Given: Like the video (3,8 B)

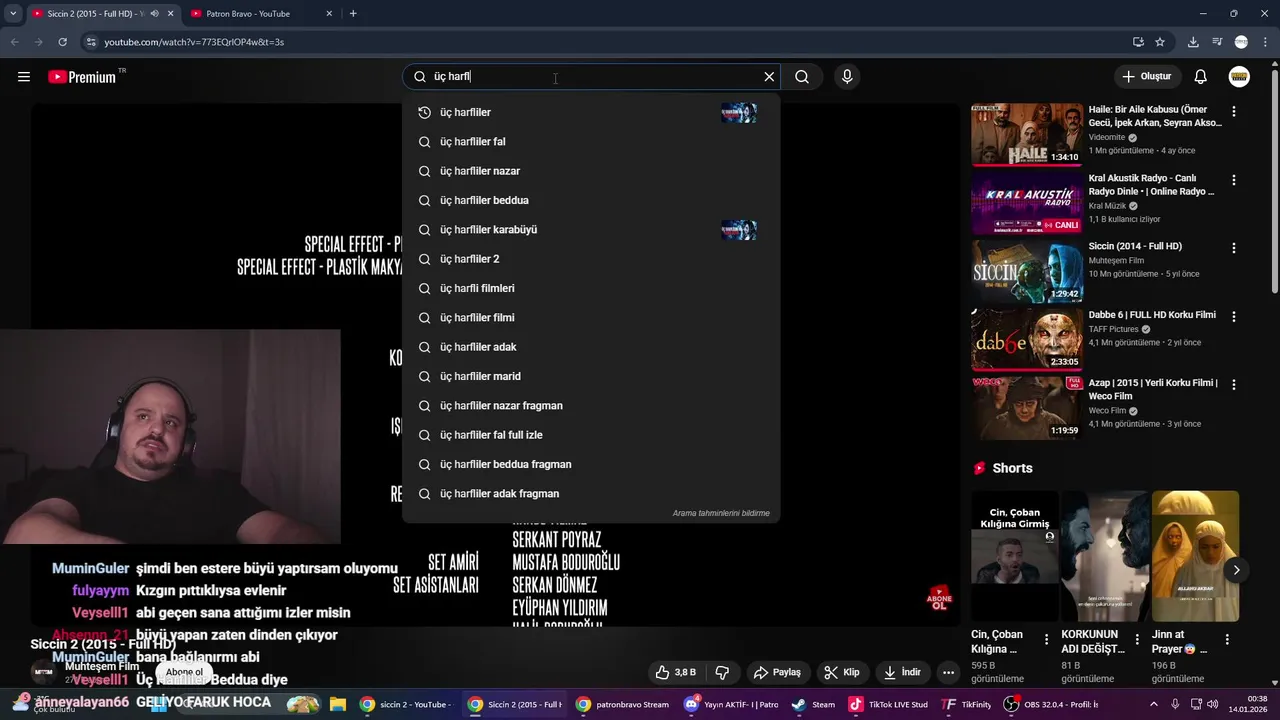Looking at the screenshot, I should tap(675, 672).
